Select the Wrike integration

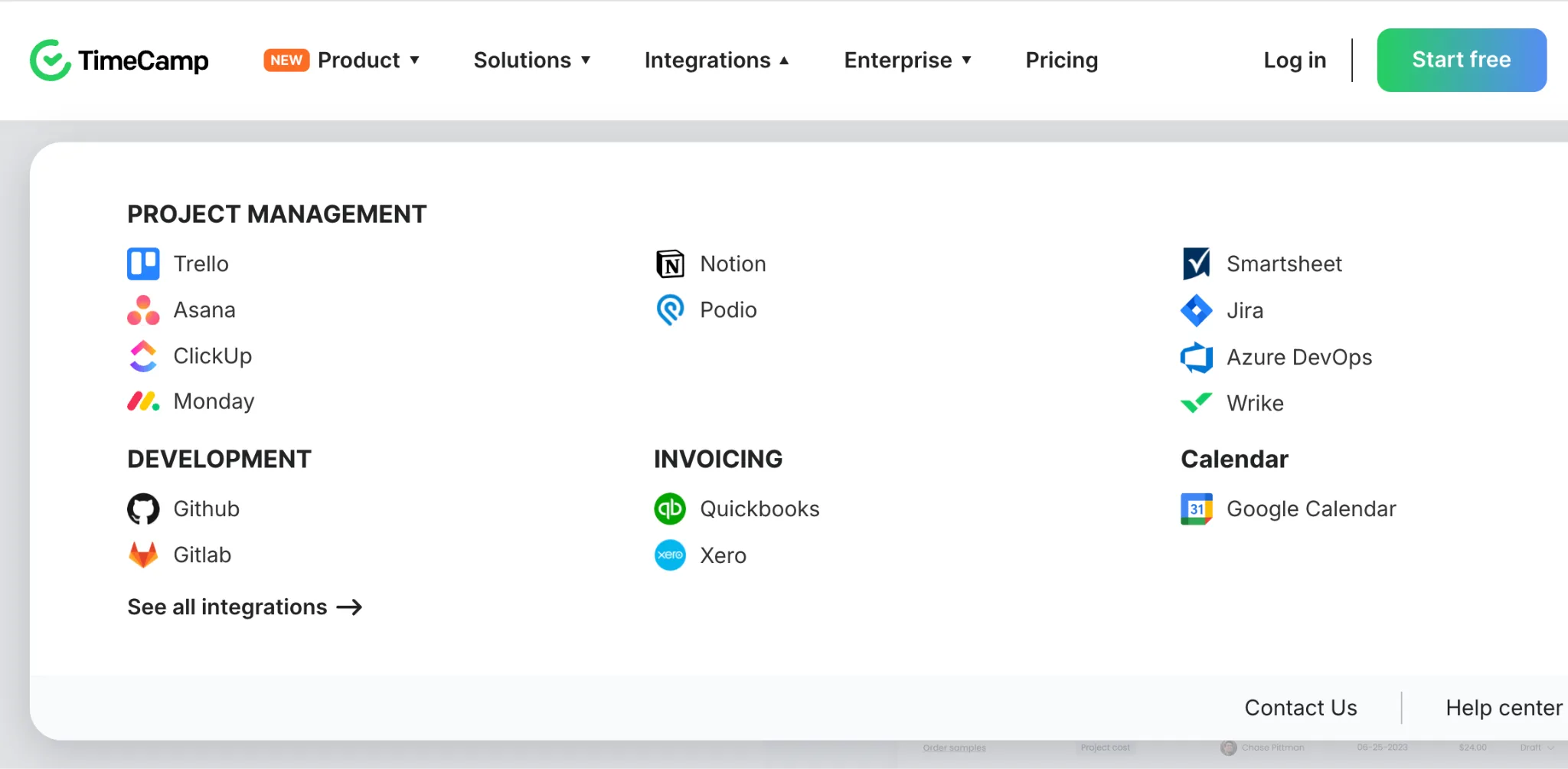(1255, 404)
